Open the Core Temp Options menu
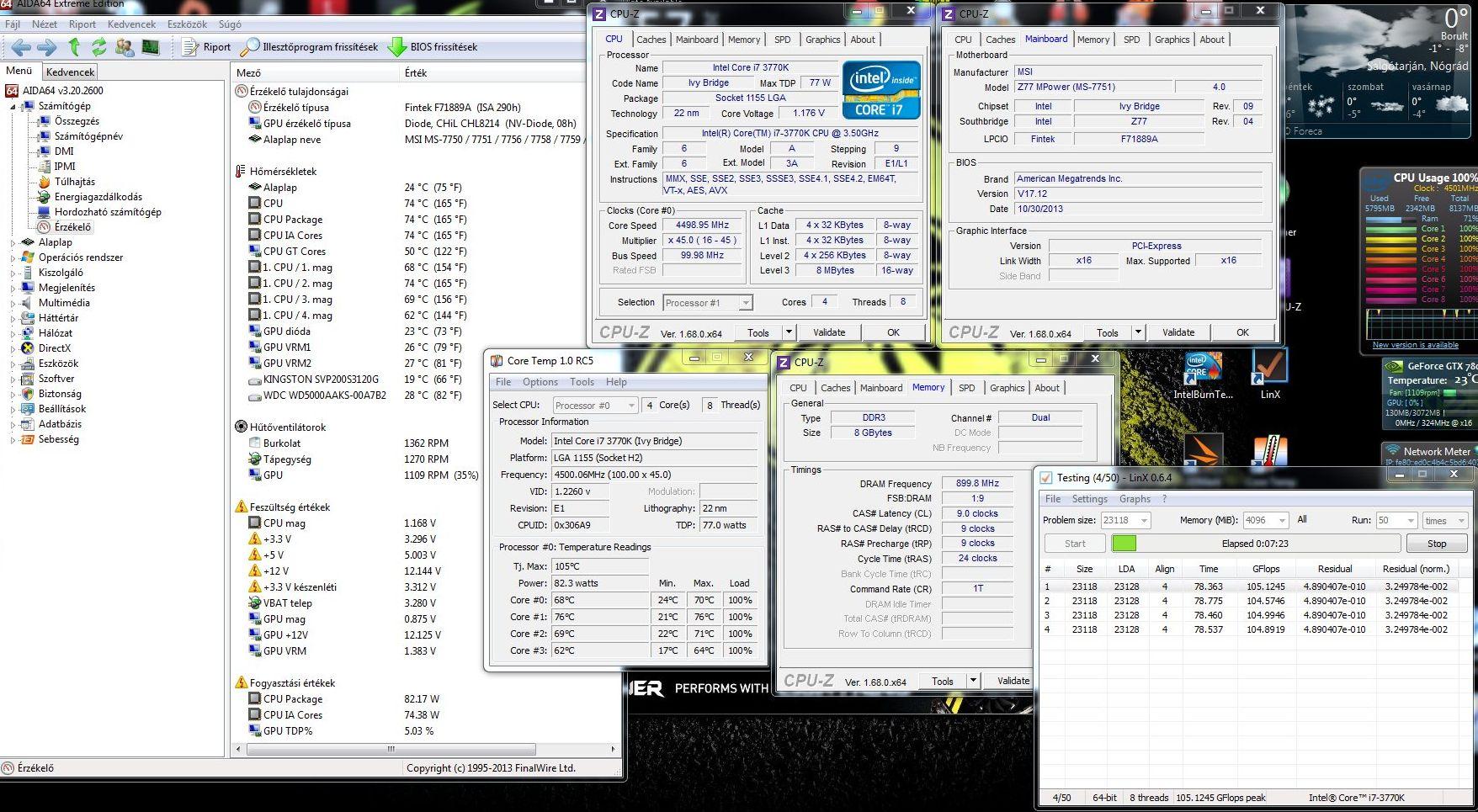 [540, 382]
